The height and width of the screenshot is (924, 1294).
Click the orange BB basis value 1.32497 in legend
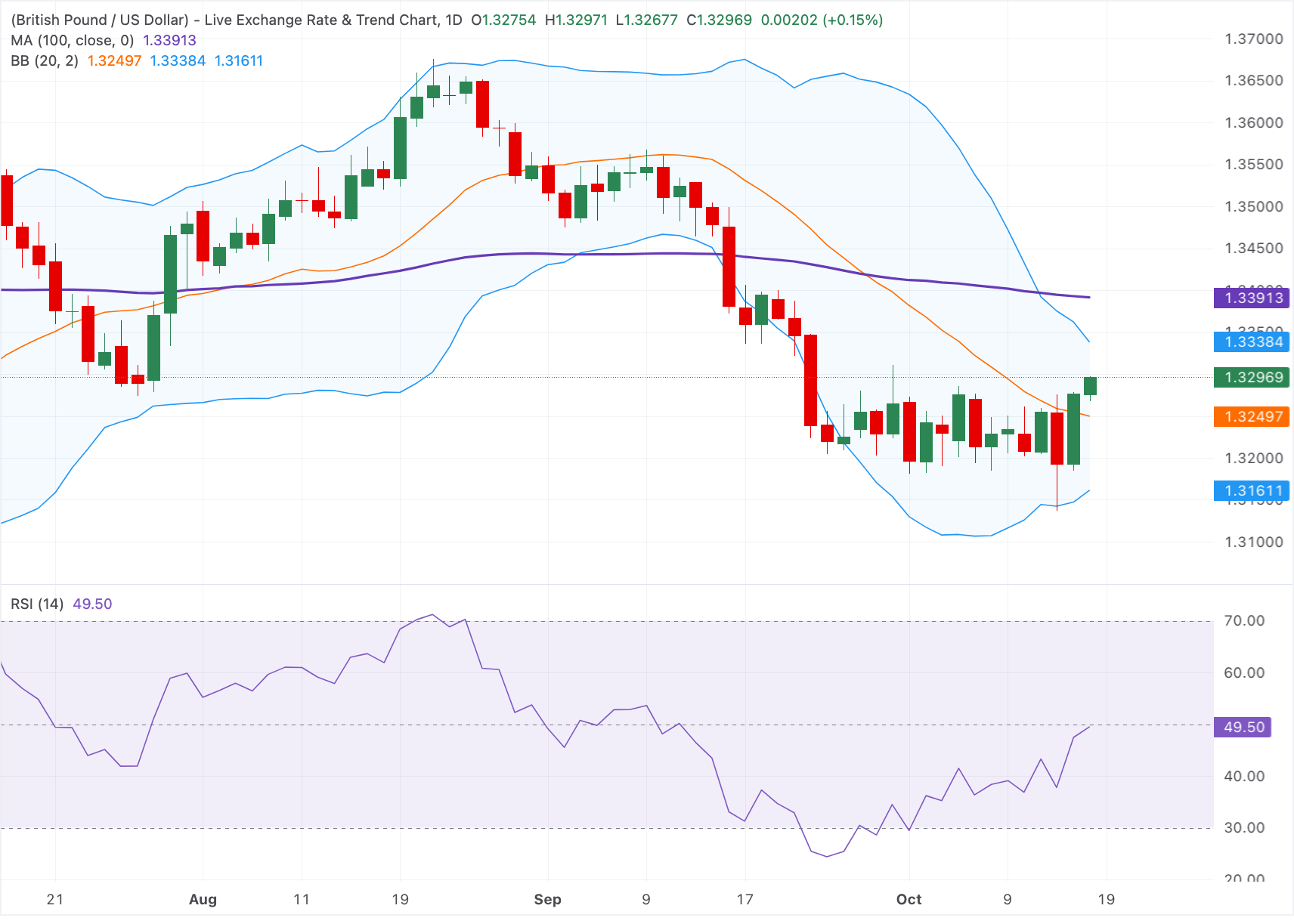pyautogui.click(x=114, y=61)
